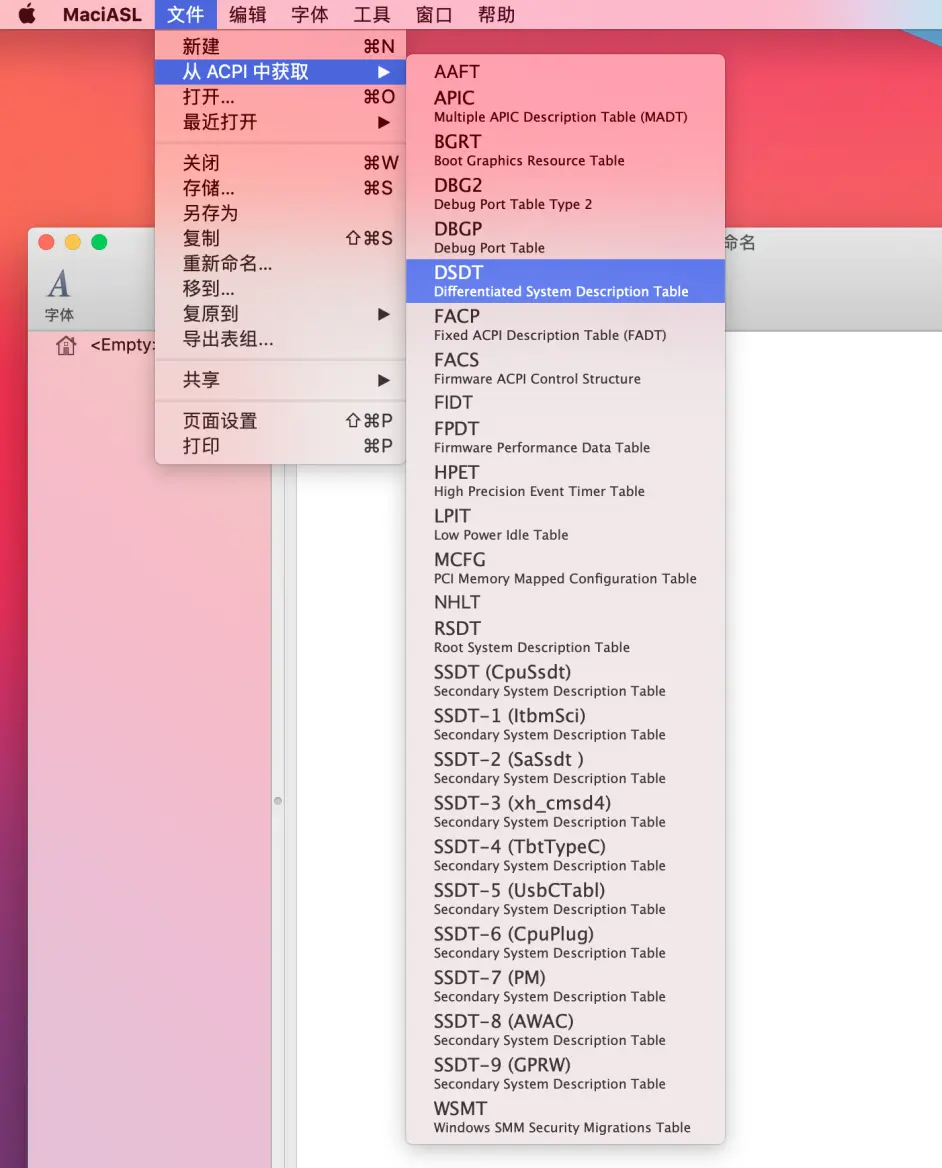Choose 关闭 from the file menu
The width and height of the screenshot is (942, 1168).
point(280,162)
